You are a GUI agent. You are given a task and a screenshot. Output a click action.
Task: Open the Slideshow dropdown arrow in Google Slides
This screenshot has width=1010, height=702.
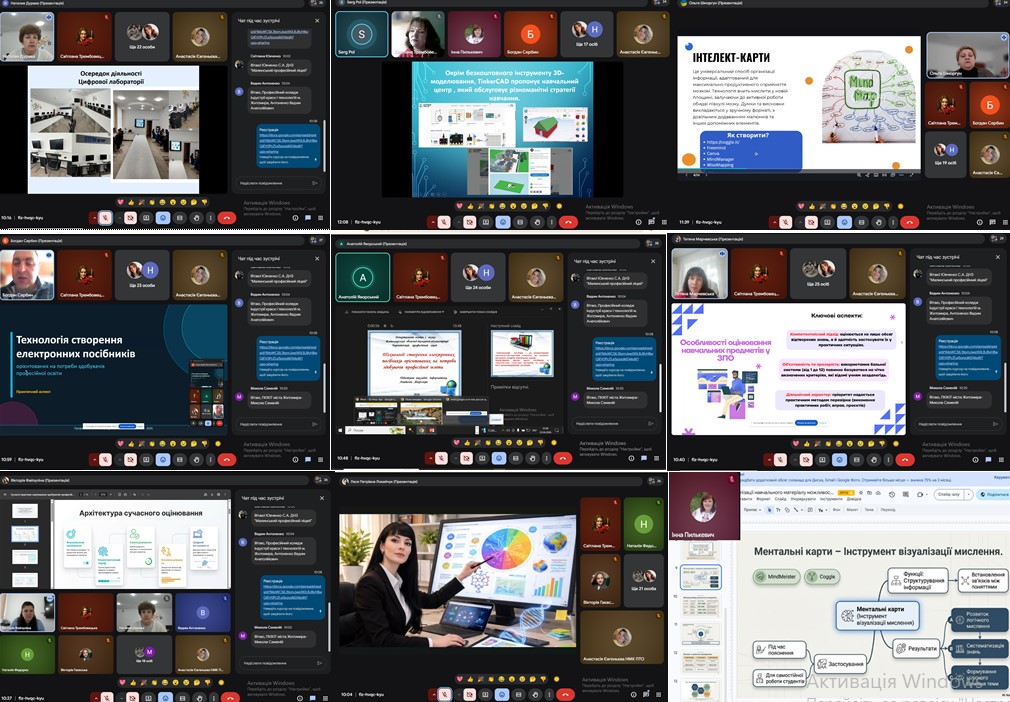click(967, 494)
